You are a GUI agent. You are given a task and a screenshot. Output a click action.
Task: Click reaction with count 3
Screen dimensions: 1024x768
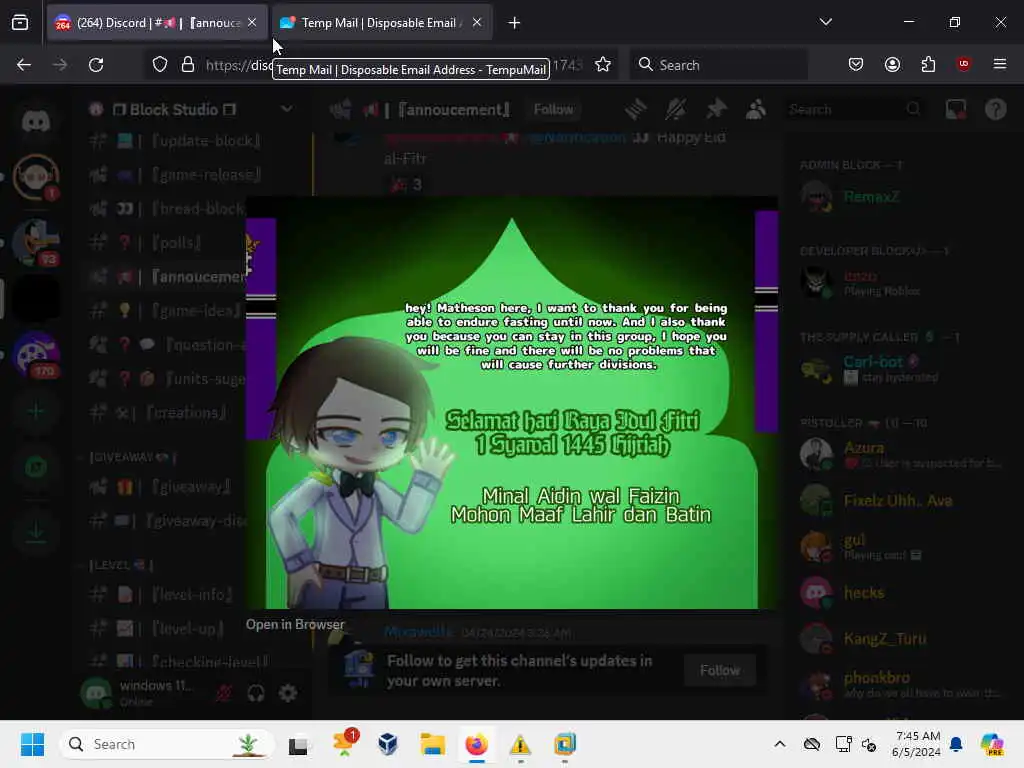click(406, 185)
